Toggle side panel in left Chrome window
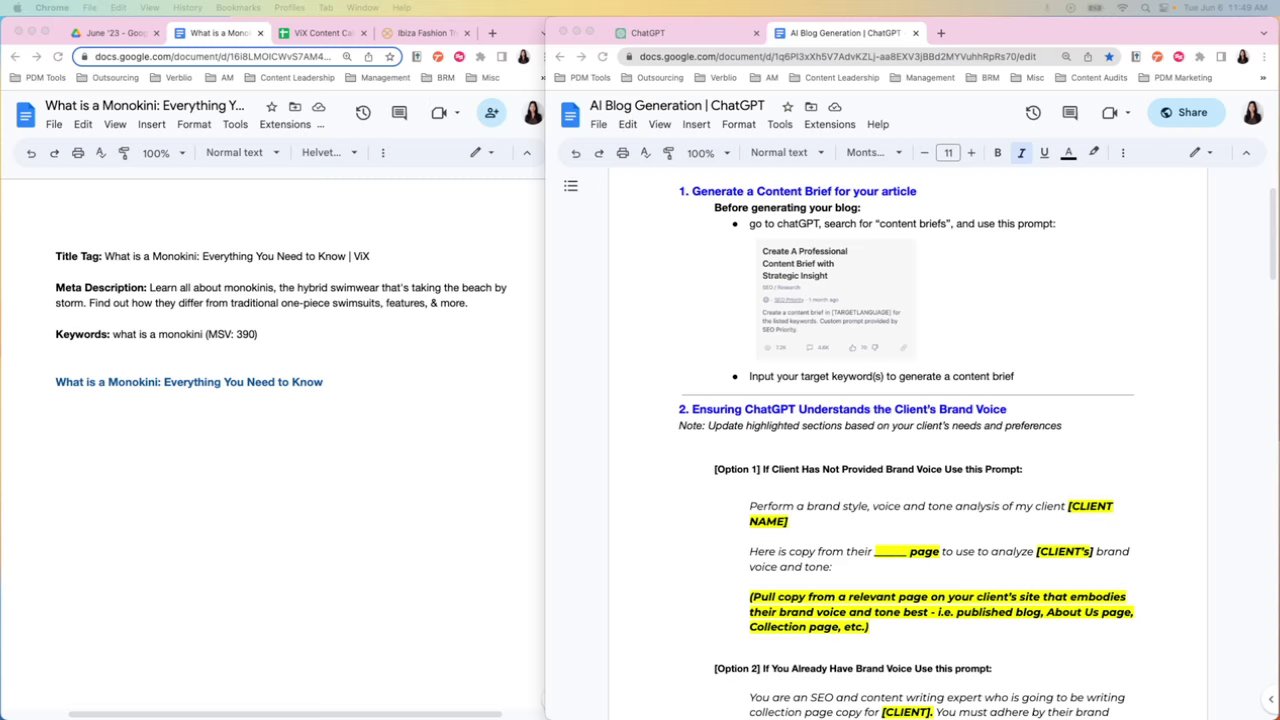The image size is (1280, 720). pyautogui.click(x=502, y=57)
